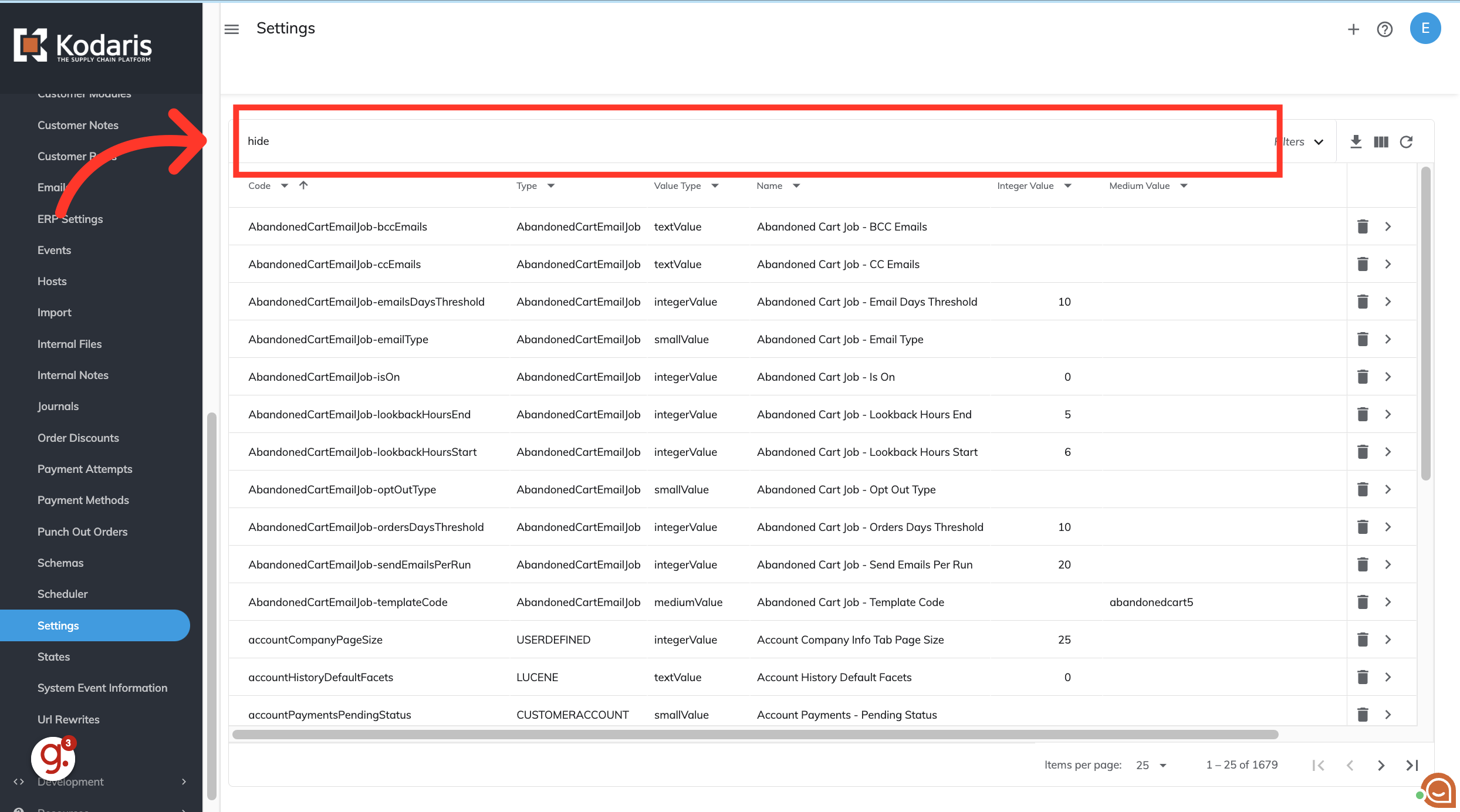Screen dimensions: 1460x812
Task: Click the download export icon
Action: [x=1356, y=141]
